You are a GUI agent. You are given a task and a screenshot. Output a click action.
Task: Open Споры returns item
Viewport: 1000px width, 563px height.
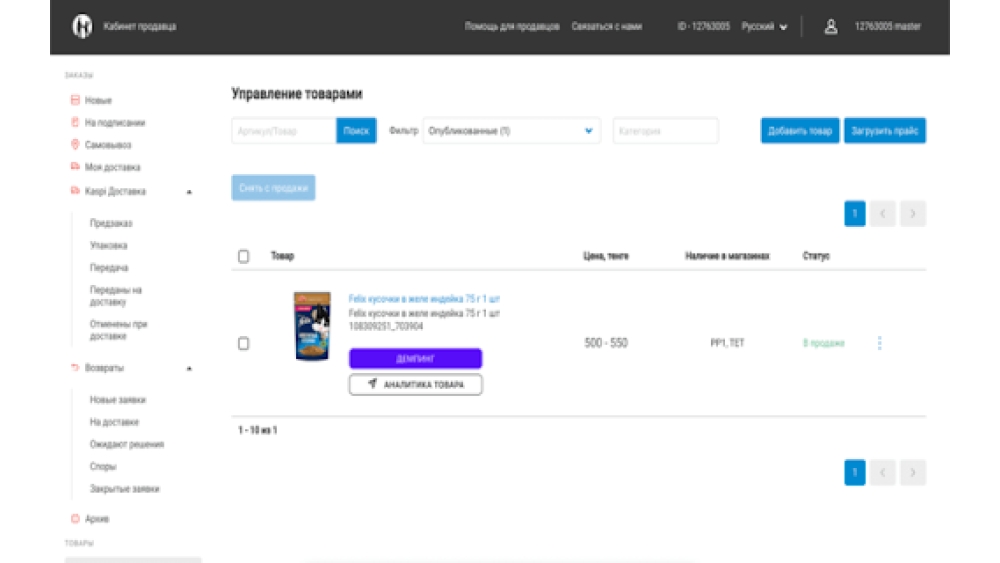tap(103, 467)
